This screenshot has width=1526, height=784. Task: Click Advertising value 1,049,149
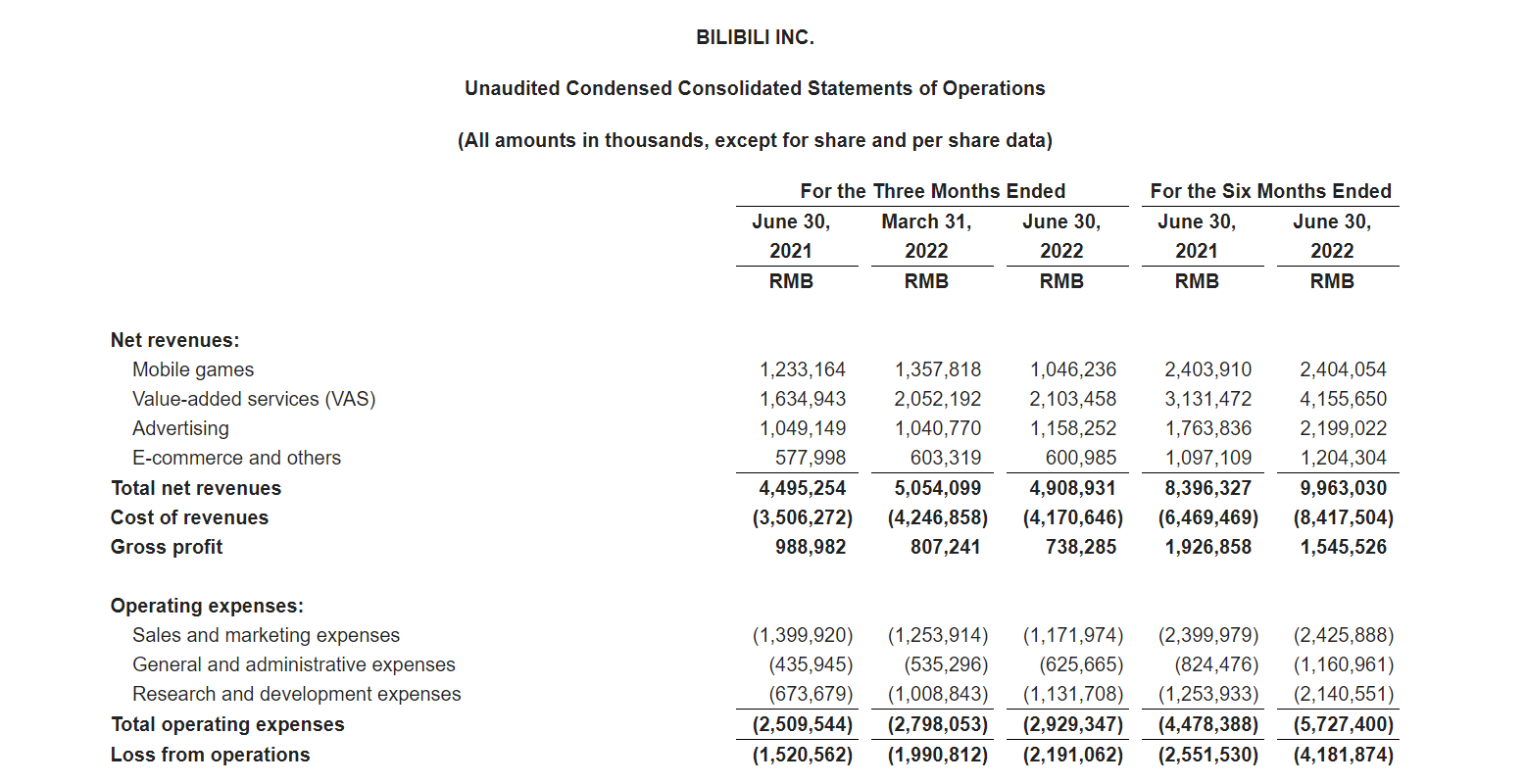[x=803, y=428]
